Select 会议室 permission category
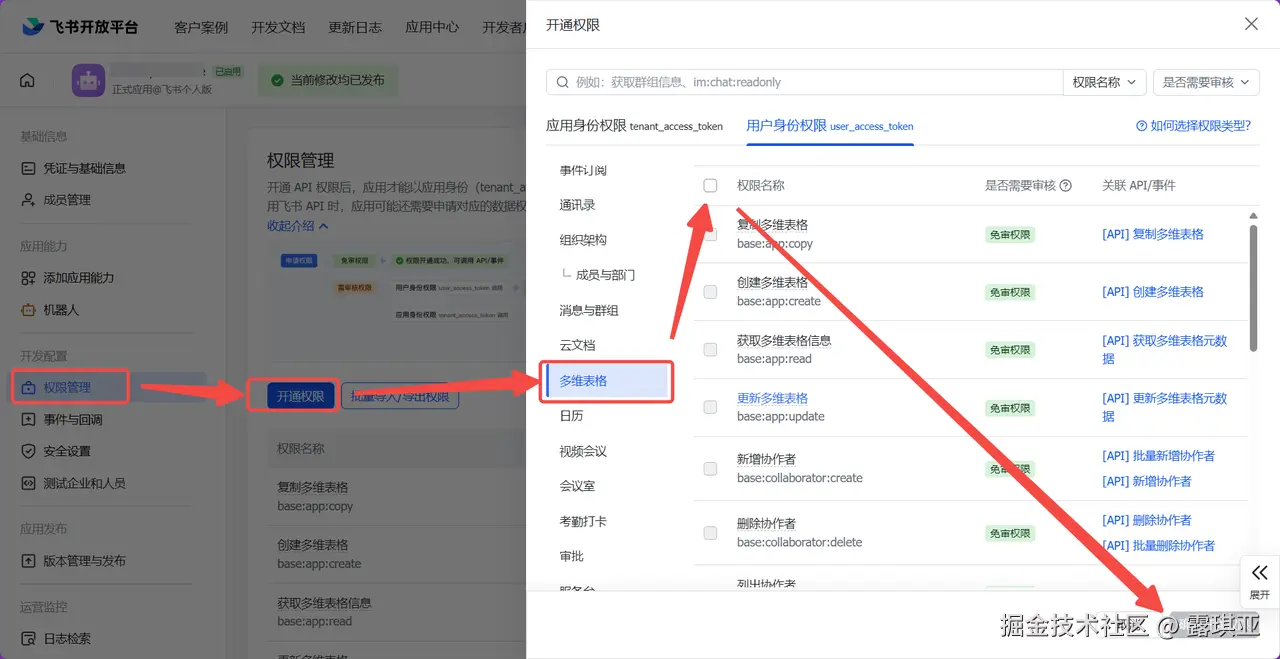1280x659 pixels. pyautogui.click(x=577, y=486)
